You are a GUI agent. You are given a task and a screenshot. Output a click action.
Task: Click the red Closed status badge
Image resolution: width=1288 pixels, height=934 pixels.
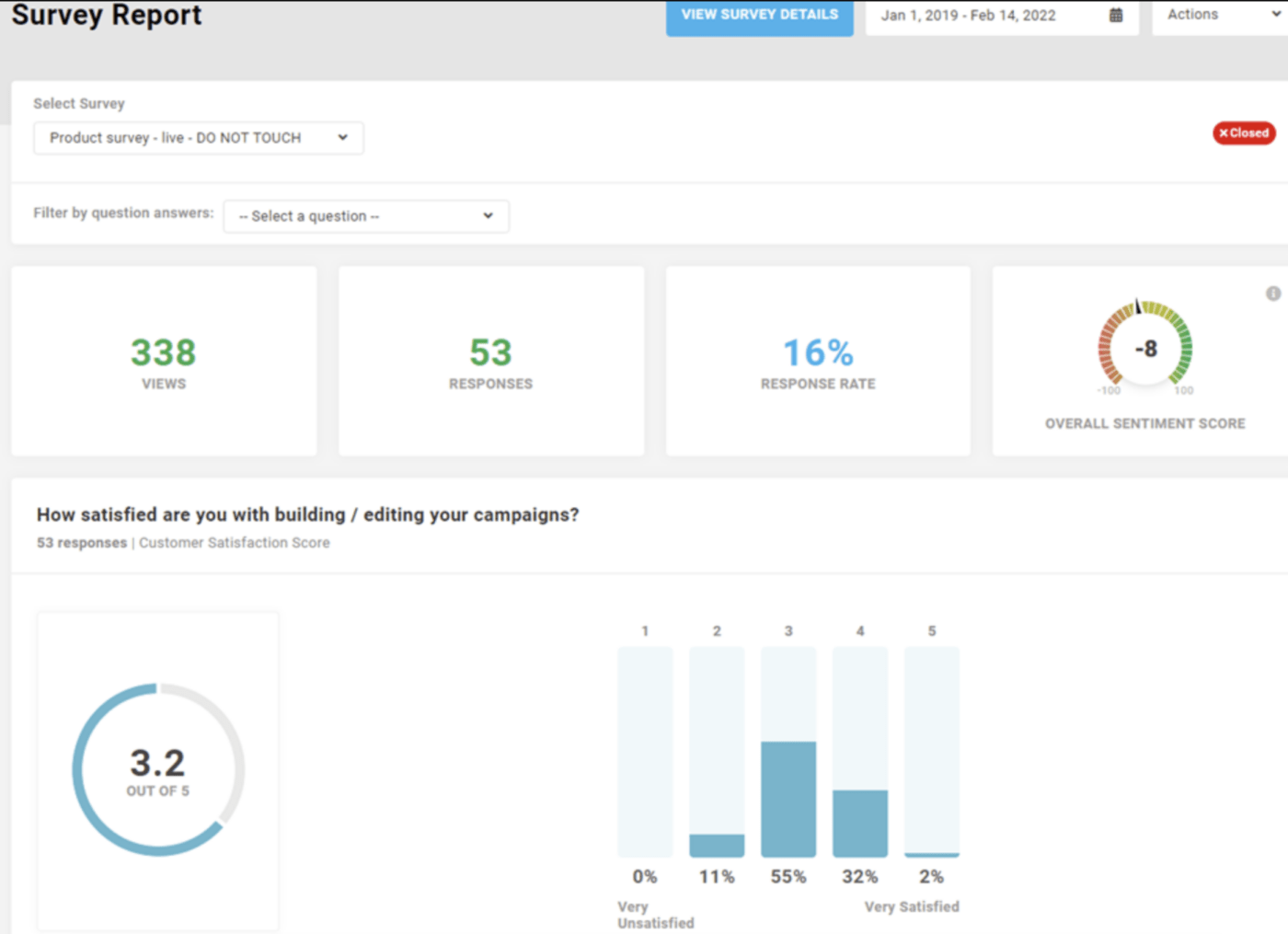1243,133
